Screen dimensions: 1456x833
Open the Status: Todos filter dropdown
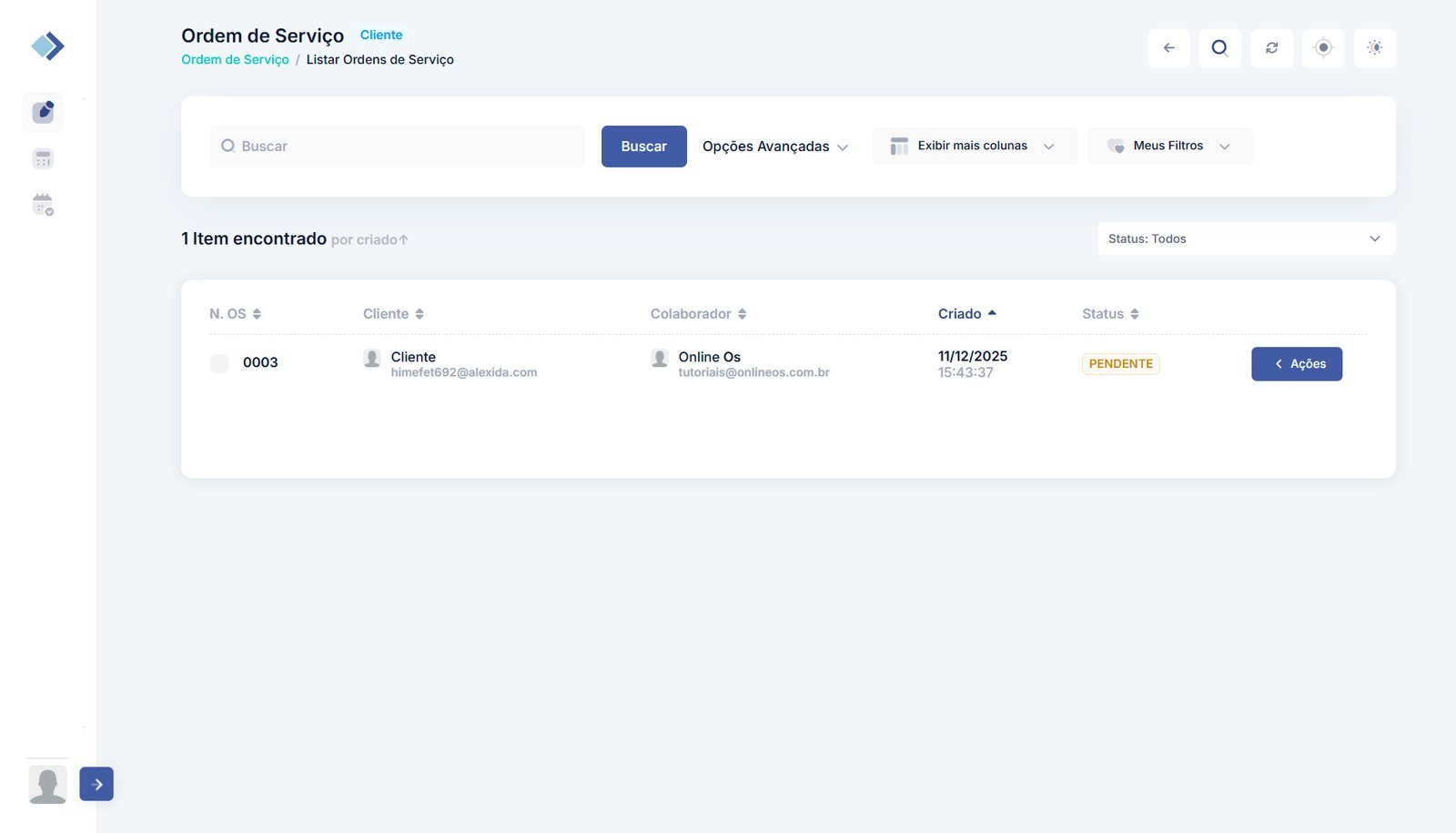[x=1246, y=239]
